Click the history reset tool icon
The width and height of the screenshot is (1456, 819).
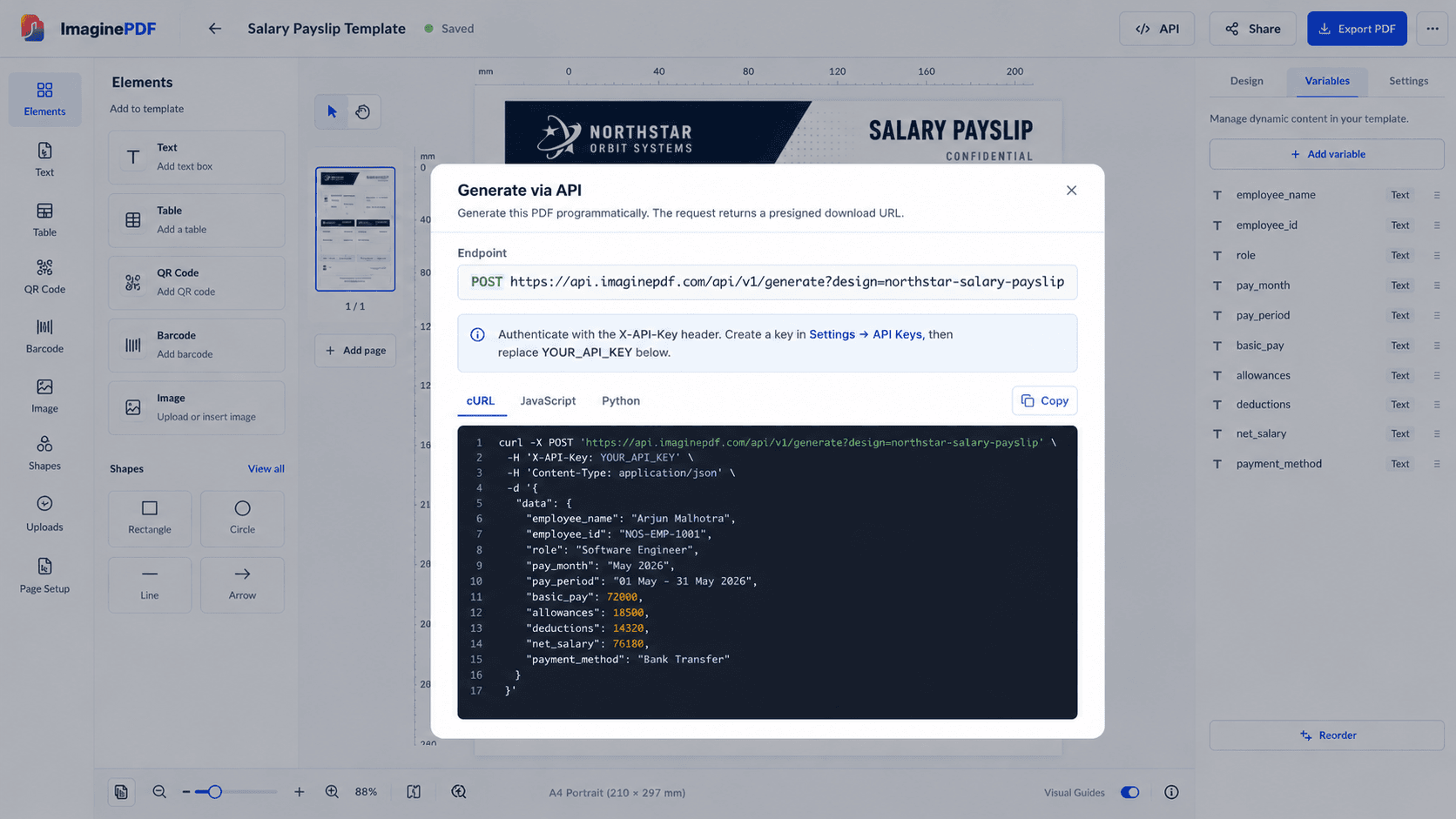point(363,111)
